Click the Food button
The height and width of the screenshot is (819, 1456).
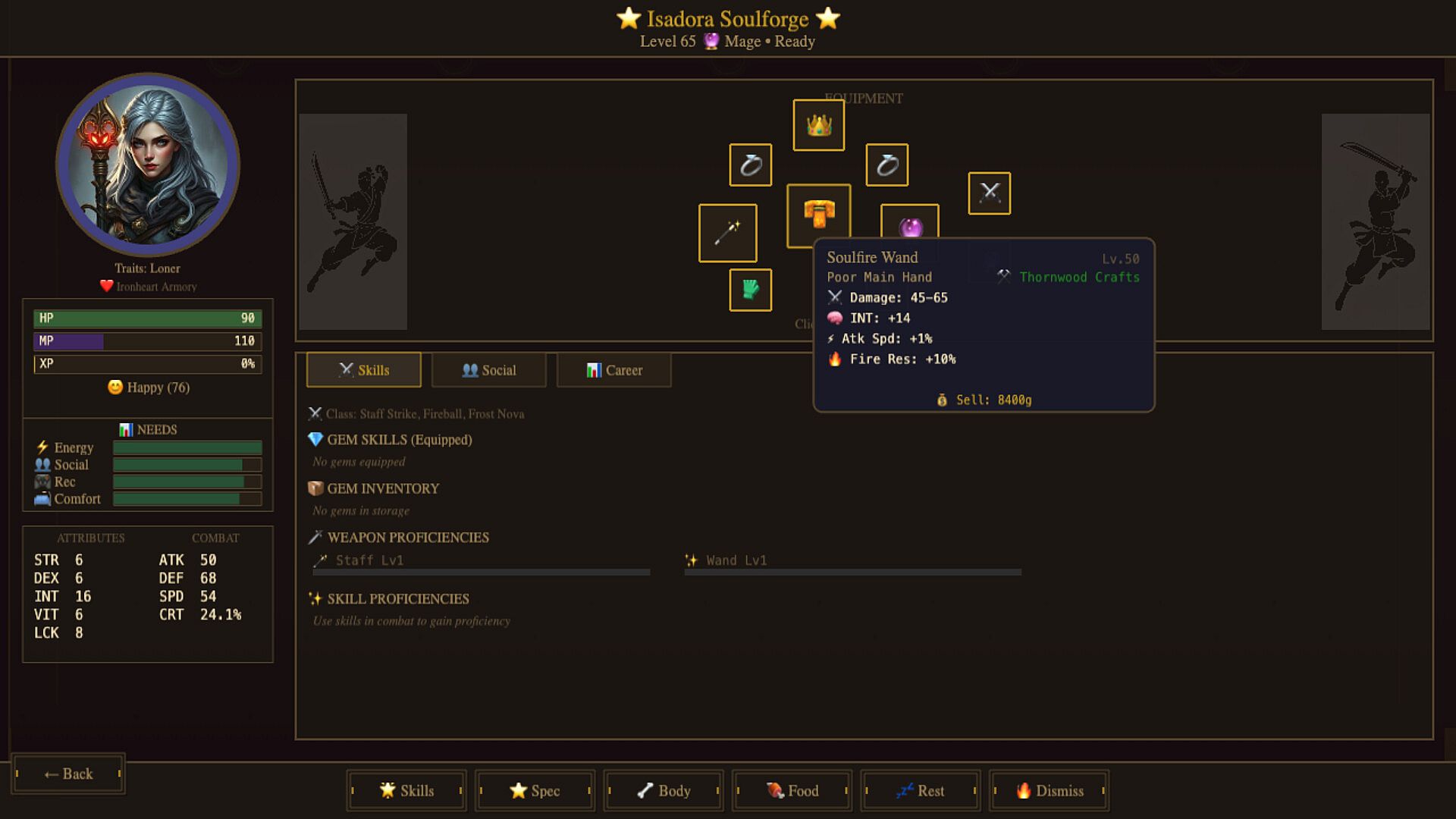[x=792, y=791]
